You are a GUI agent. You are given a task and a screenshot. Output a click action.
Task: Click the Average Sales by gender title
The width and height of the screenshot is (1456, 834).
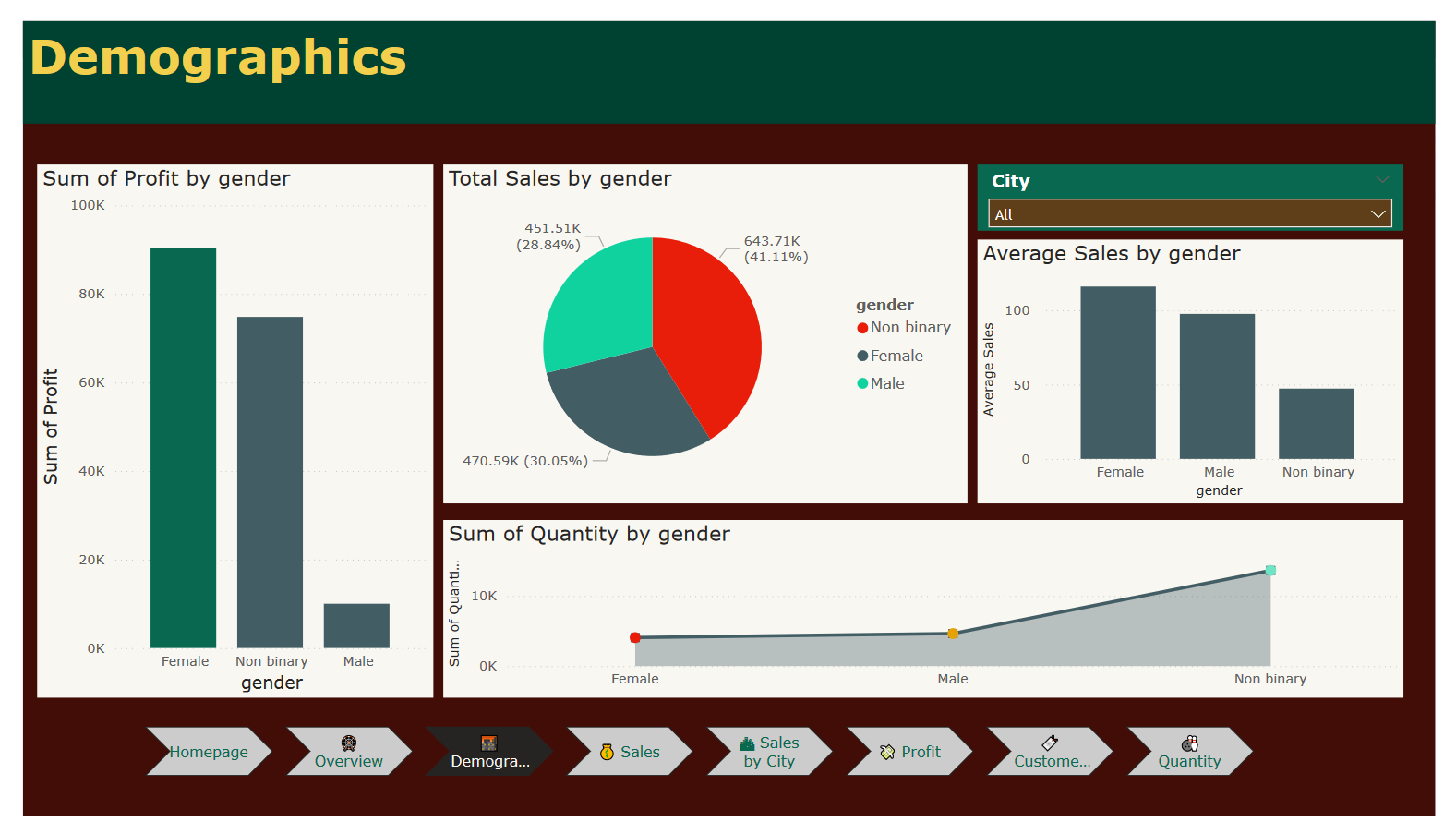[1112, 253]
